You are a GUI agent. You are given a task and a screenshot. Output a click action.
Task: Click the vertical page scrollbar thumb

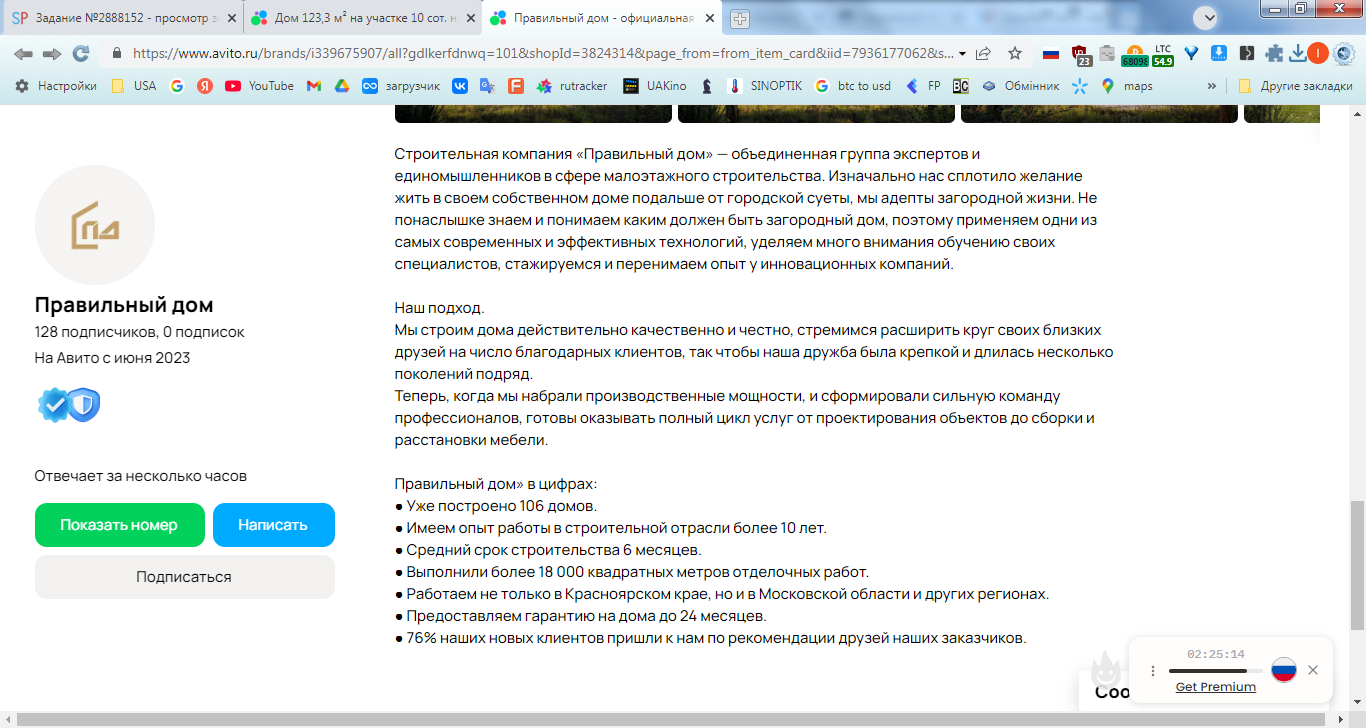tap(1357, 564)
